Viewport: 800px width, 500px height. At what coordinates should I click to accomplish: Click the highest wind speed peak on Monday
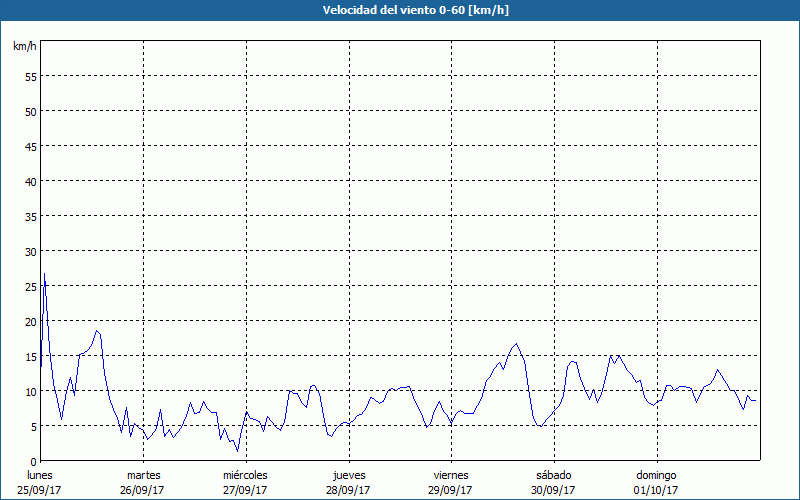(x=44, y=273)
